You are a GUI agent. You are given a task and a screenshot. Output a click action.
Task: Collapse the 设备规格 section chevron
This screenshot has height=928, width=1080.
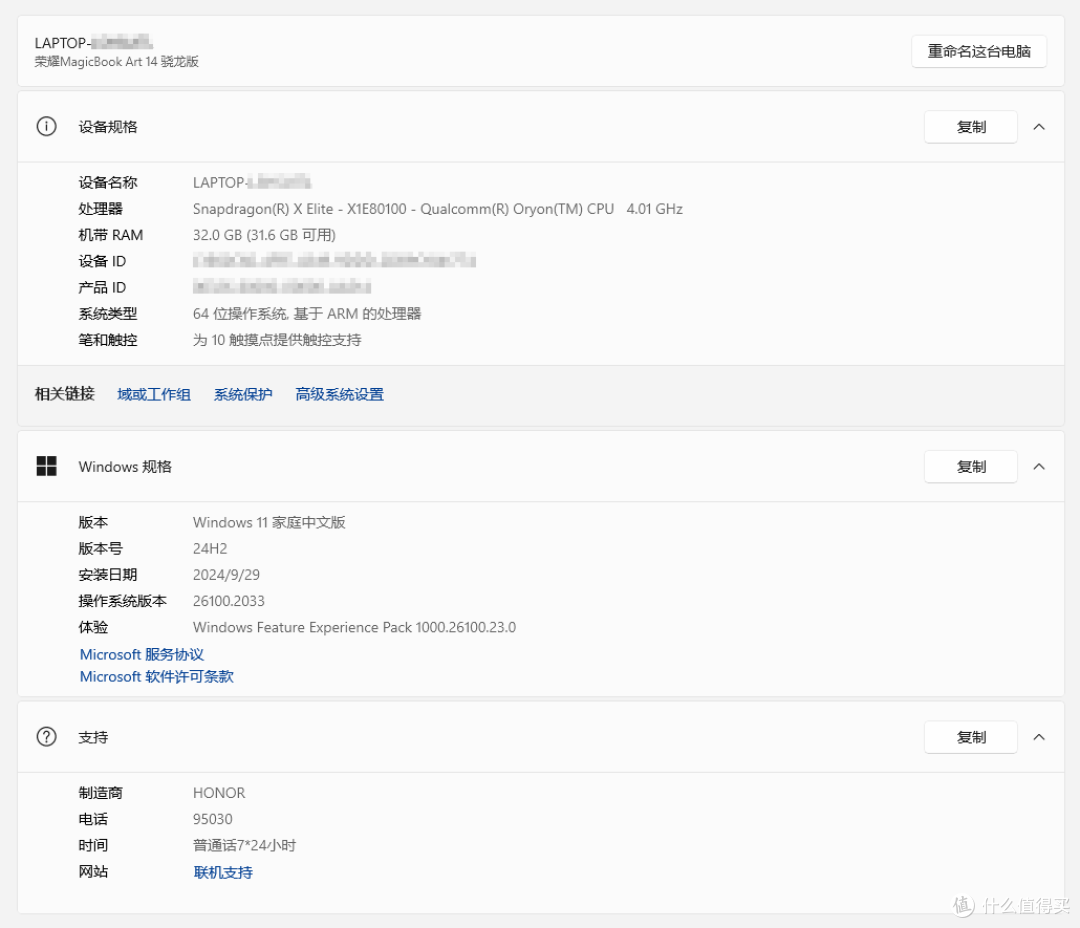pyautogui.click(x=1039, y=127)
